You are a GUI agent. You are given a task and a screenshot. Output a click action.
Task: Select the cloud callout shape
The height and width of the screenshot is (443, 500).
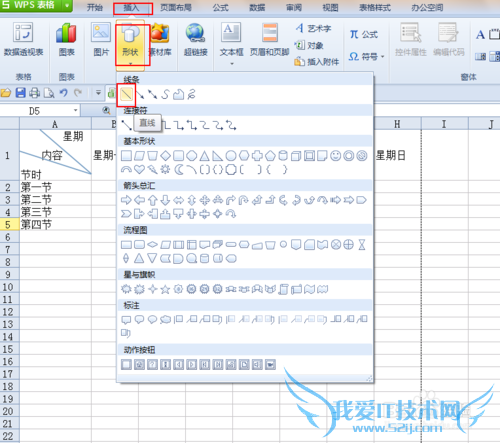[x=165, y=320]
